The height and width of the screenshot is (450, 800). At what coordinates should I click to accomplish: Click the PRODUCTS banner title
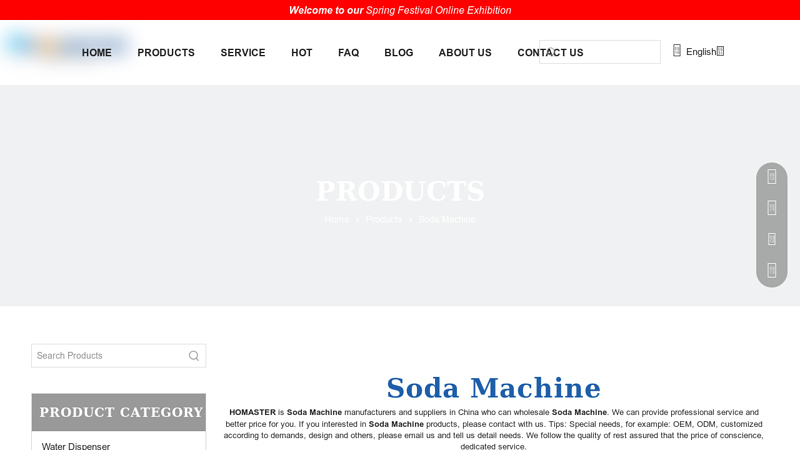(x=400, y=191)
